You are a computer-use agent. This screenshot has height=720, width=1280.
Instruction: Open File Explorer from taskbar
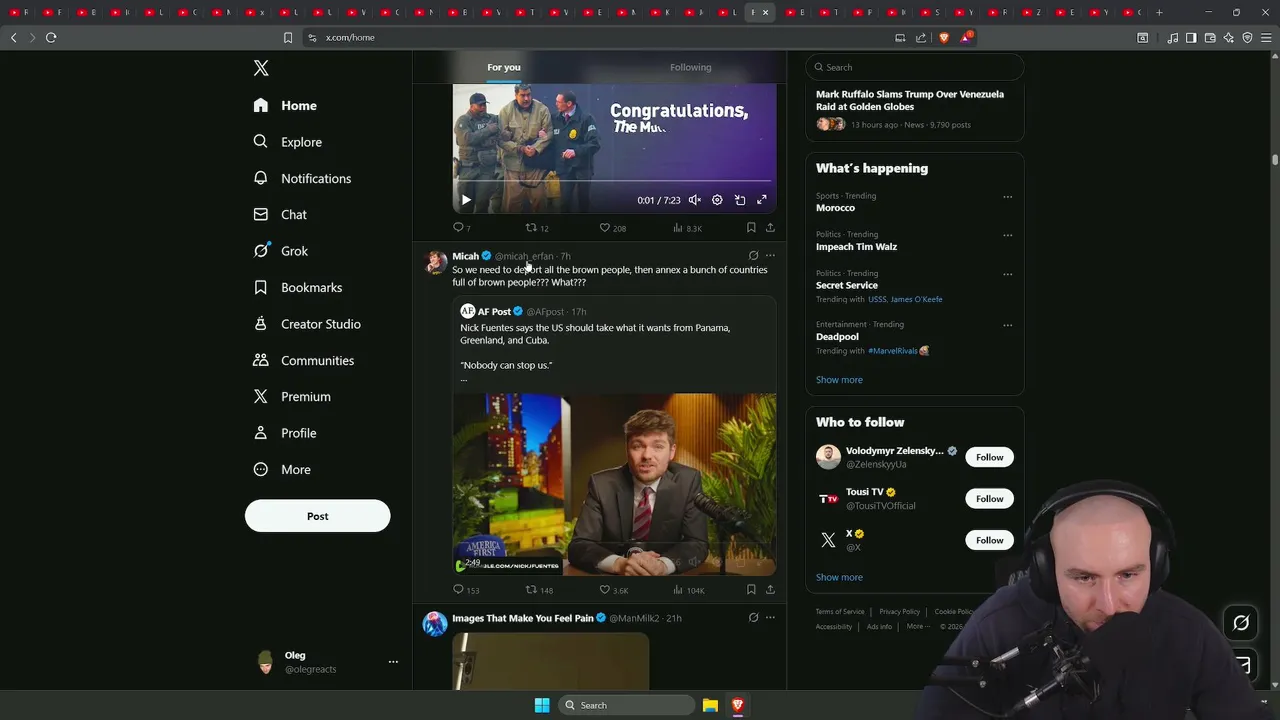pos(710,705)
